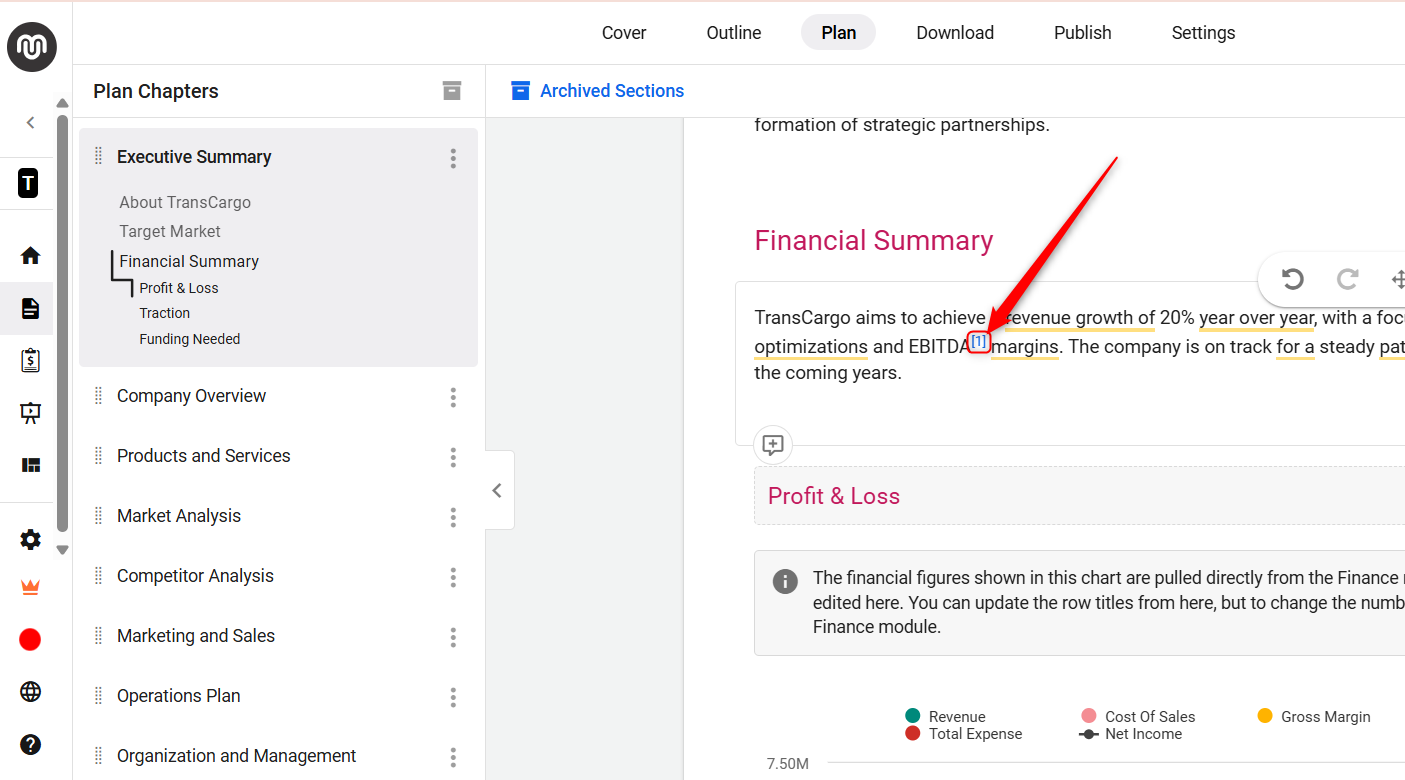Open the Products and Services three-dot menu
Viewport: 1405px width, 780px height.
(453, 457)
